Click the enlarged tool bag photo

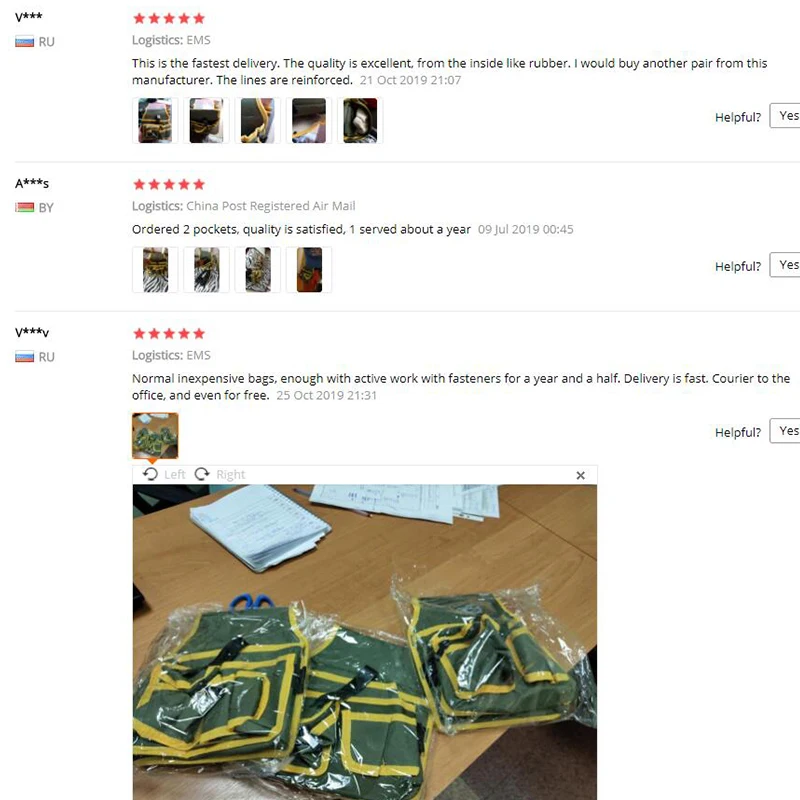coord(365,642)
